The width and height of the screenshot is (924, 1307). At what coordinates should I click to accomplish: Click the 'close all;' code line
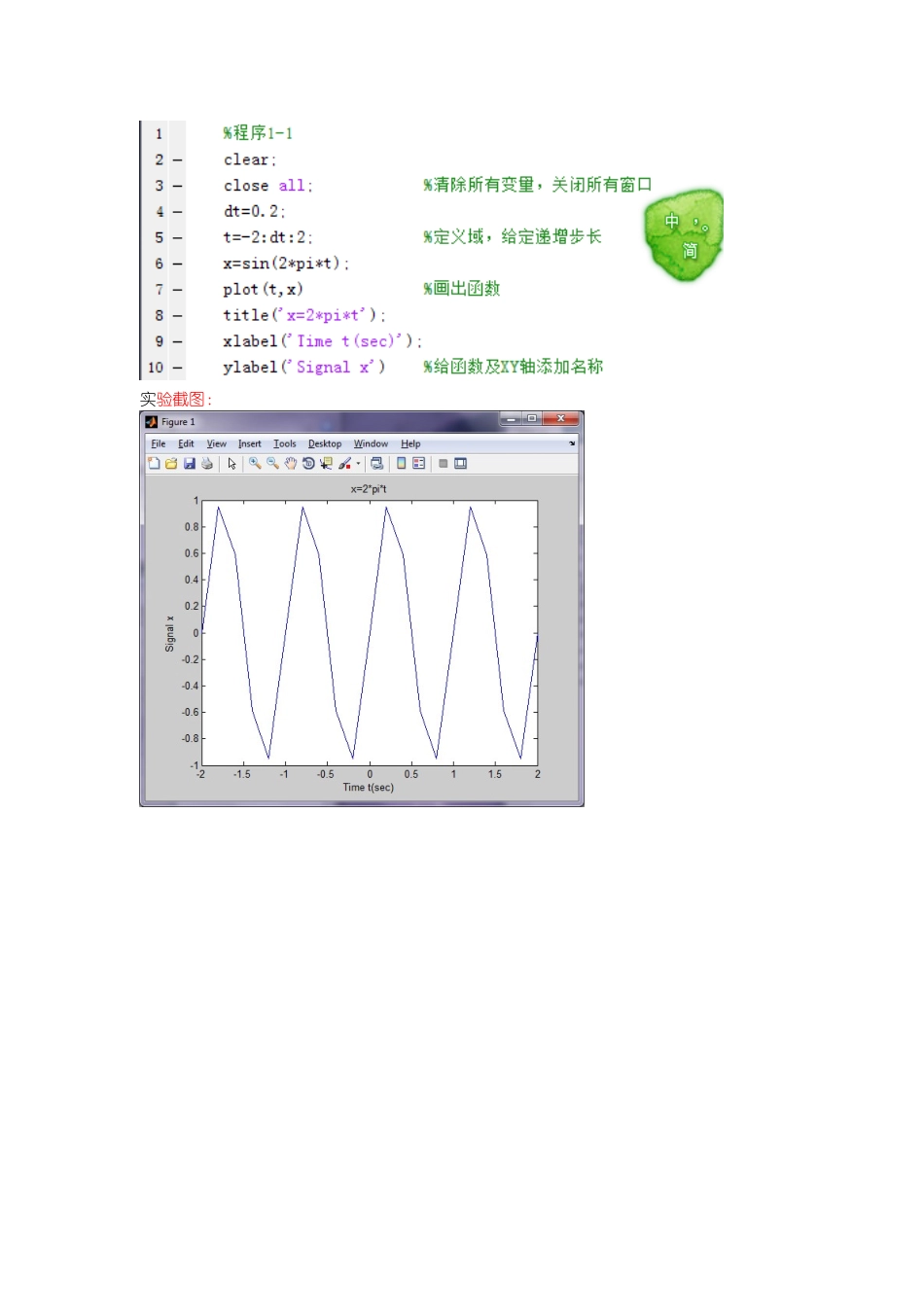[268, 186]
